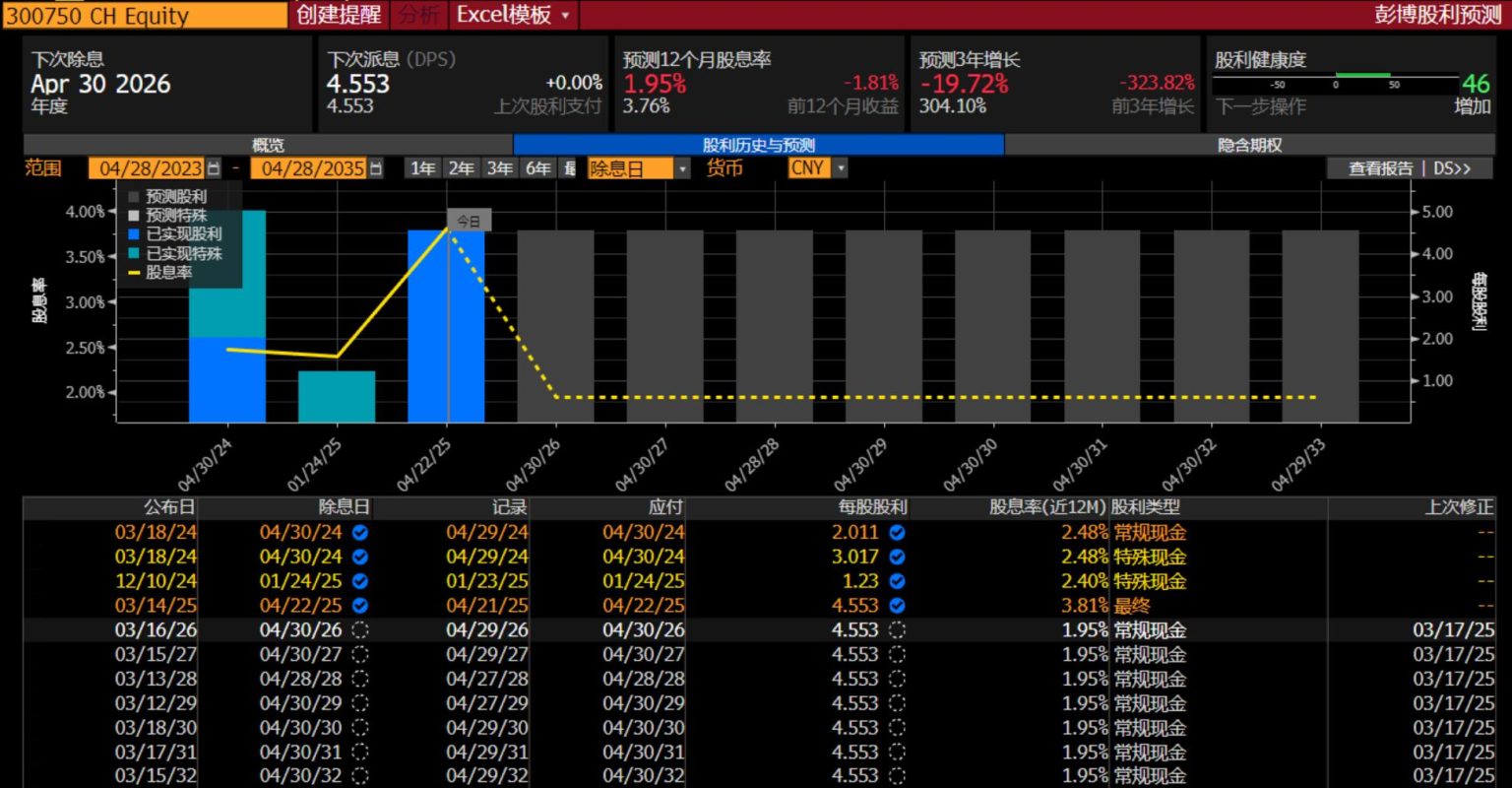The image size is (1512, 788).
Task: Open the CNY currency dropdown
Action: 840,168
